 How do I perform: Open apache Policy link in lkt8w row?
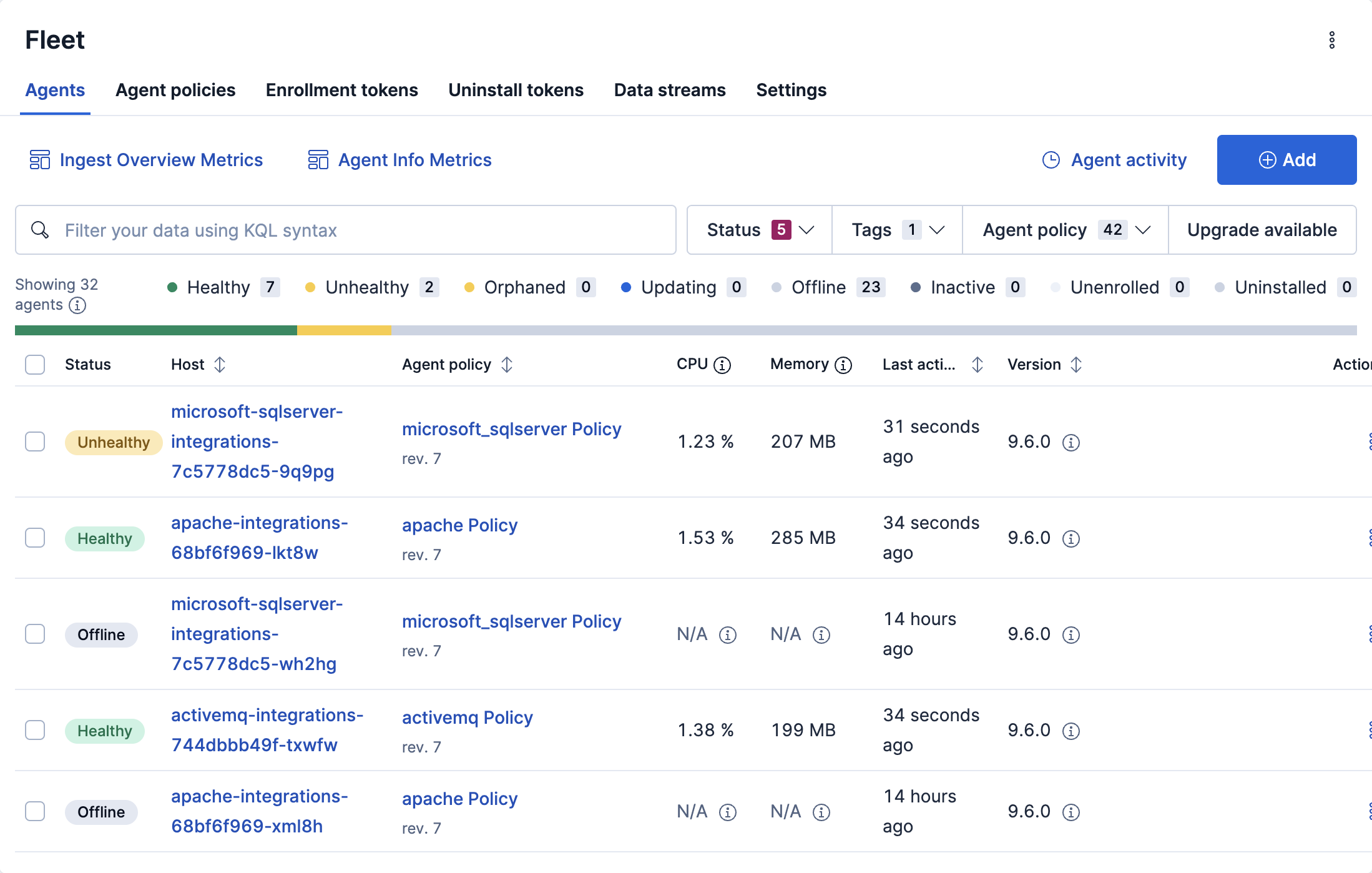[459, 525]
